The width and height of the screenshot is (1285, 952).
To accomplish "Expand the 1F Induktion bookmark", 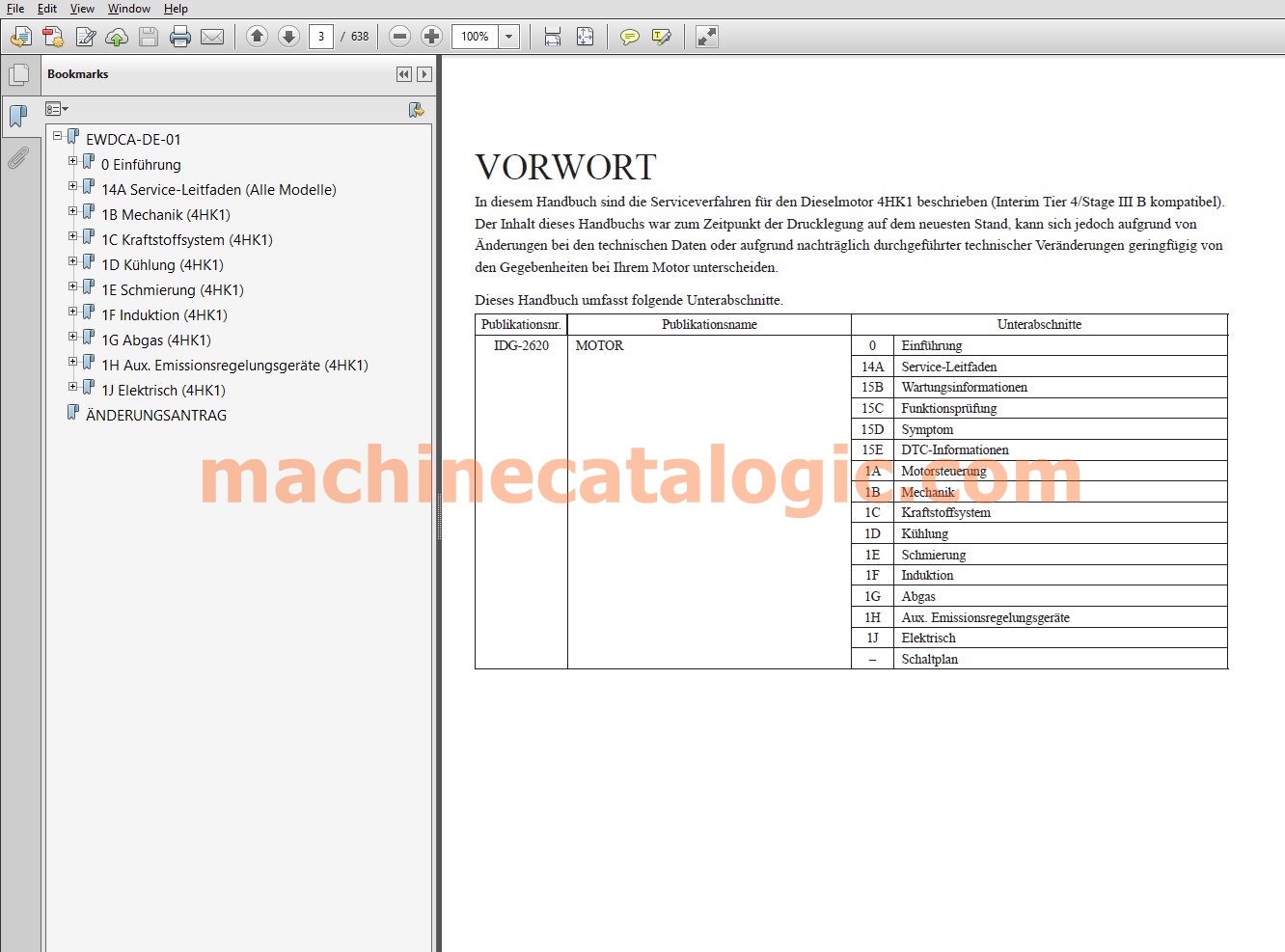I will [x=73, y=312].
